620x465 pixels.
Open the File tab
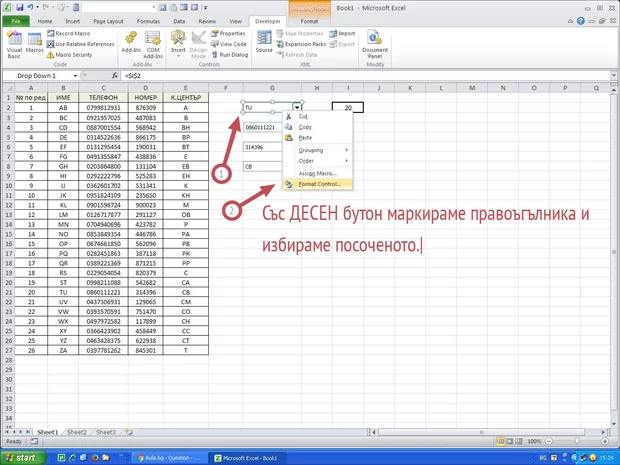[x=16, y=21]
